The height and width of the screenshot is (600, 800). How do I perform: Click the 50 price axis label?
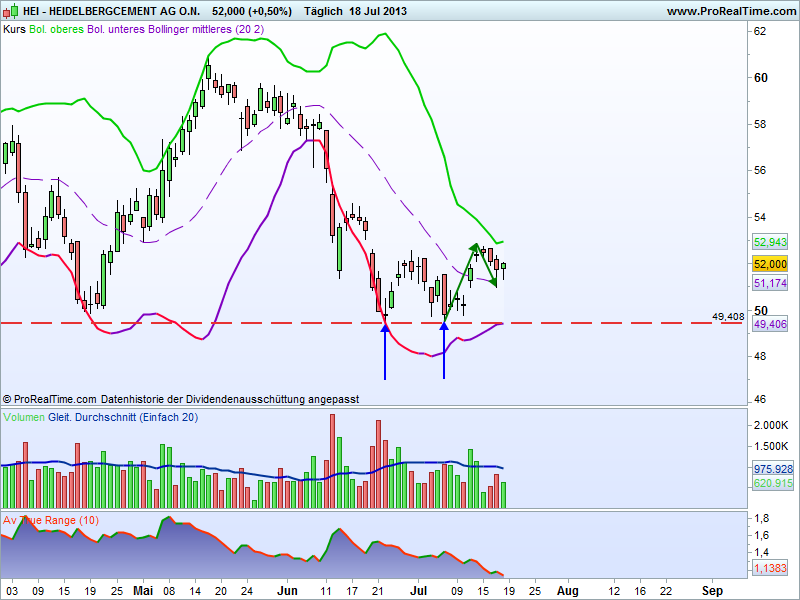pos(761,311)
